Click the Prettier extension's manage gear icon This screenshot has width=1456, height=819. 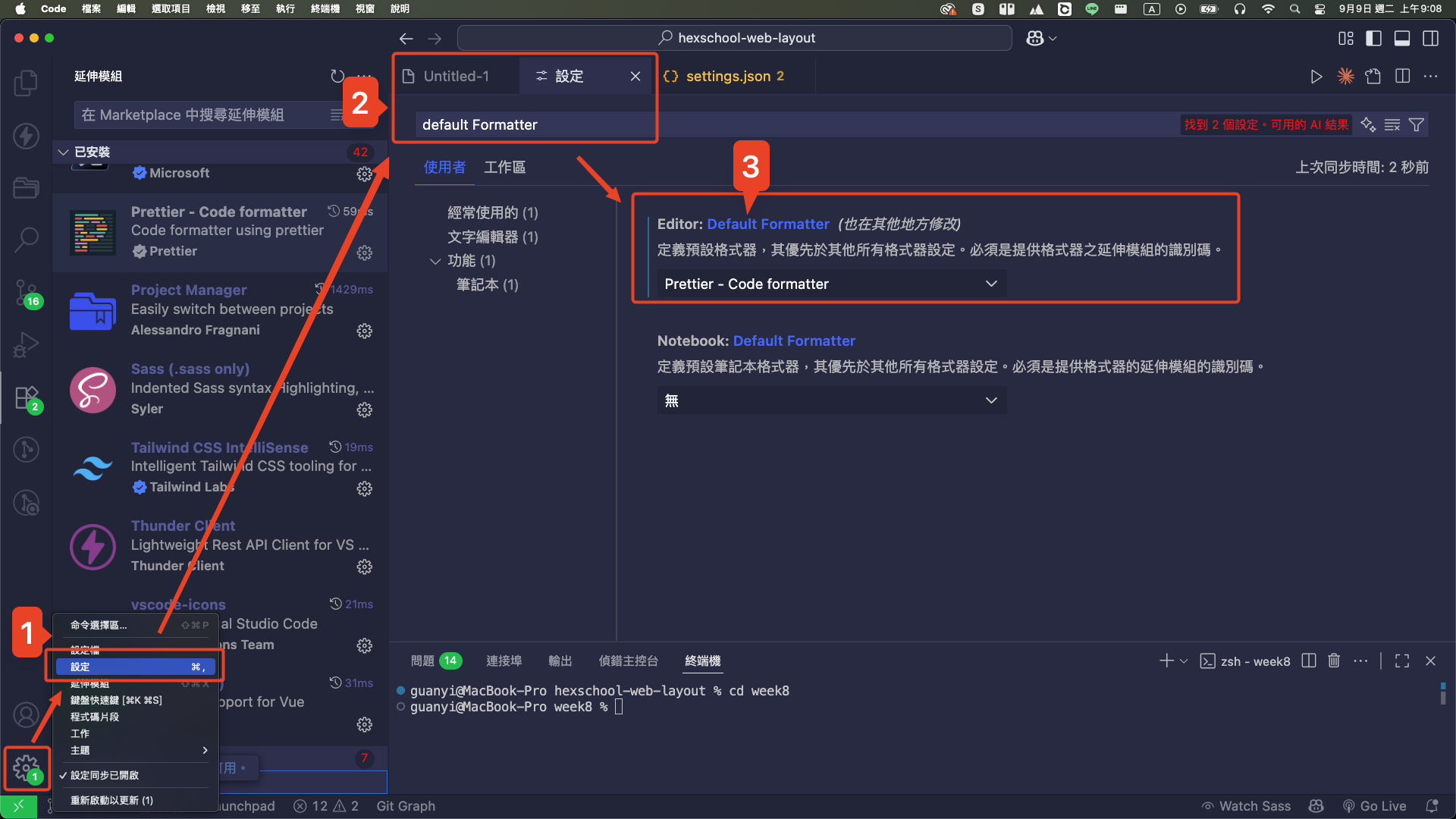pyautogui.click(x=365, y=253)
